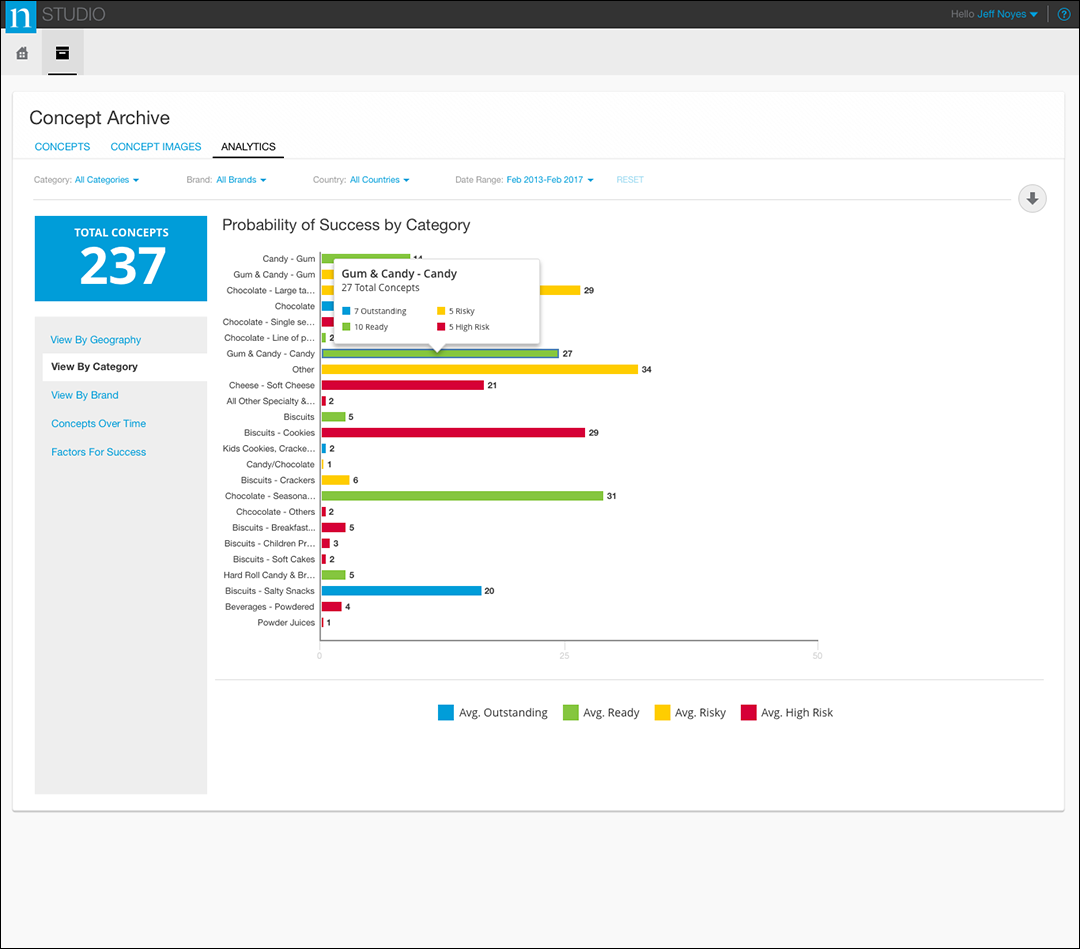Viewport: 1080px width, 949px height.
Task: Click the 'Gum & Candy - Gum' label
Action: (x=274, y=275)
